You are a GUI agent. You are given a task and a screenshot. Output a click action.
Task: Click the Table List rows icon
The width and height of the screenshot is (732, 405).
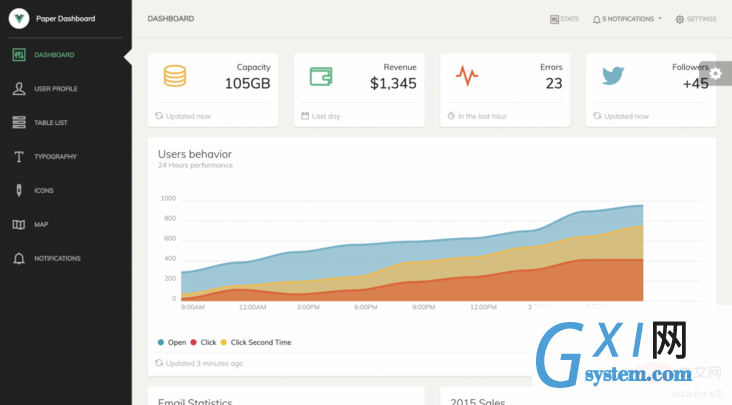pyautogui.click(x=19, y=122)
